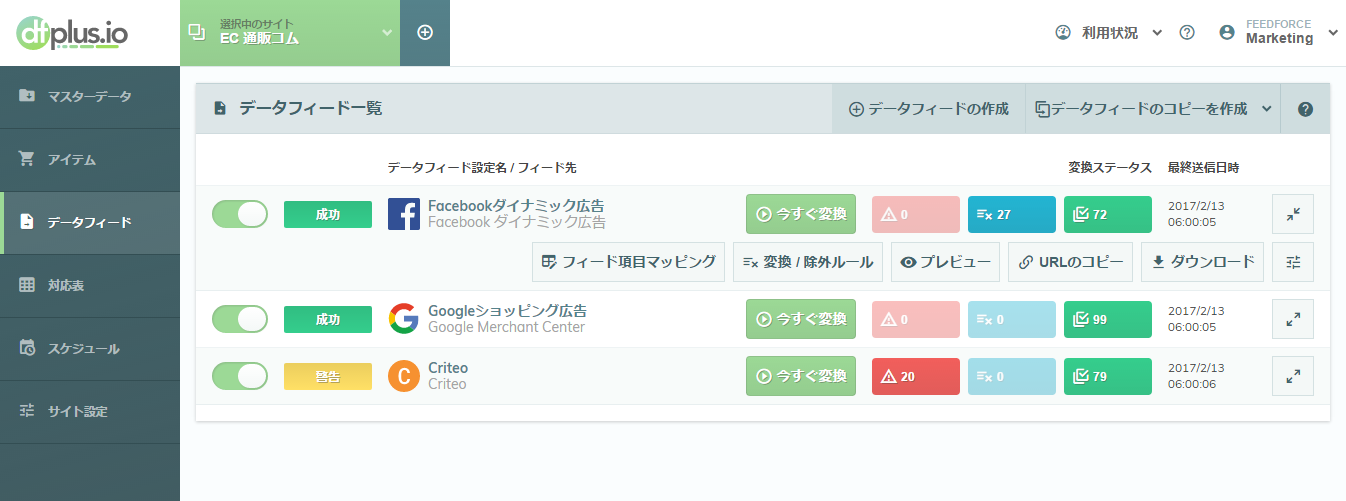Screen dimensions: 1346x501
Task: Click 今すぐ変換 for the Criteo feed
Action: [x=801, y=376]
